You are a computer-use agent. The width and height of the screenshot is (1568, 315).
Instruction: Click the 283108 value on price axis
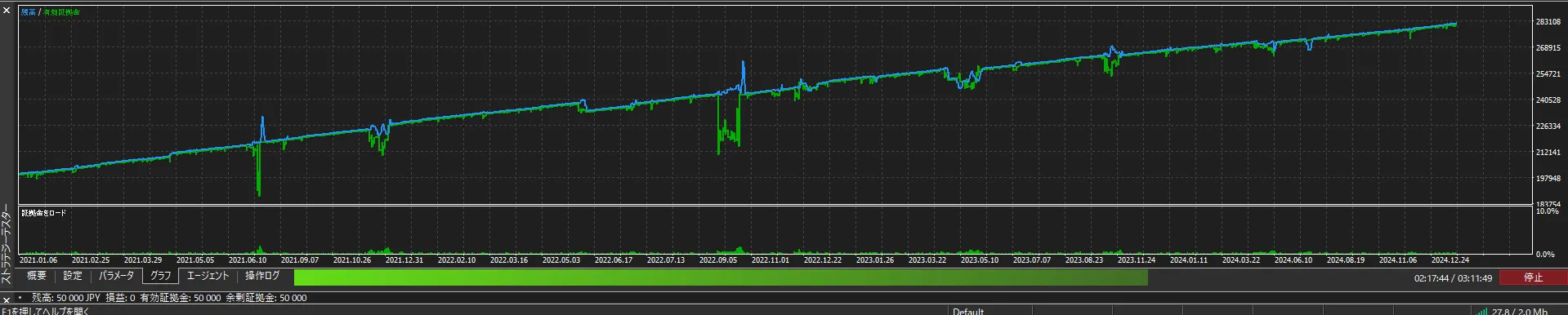pos(1548,22)
